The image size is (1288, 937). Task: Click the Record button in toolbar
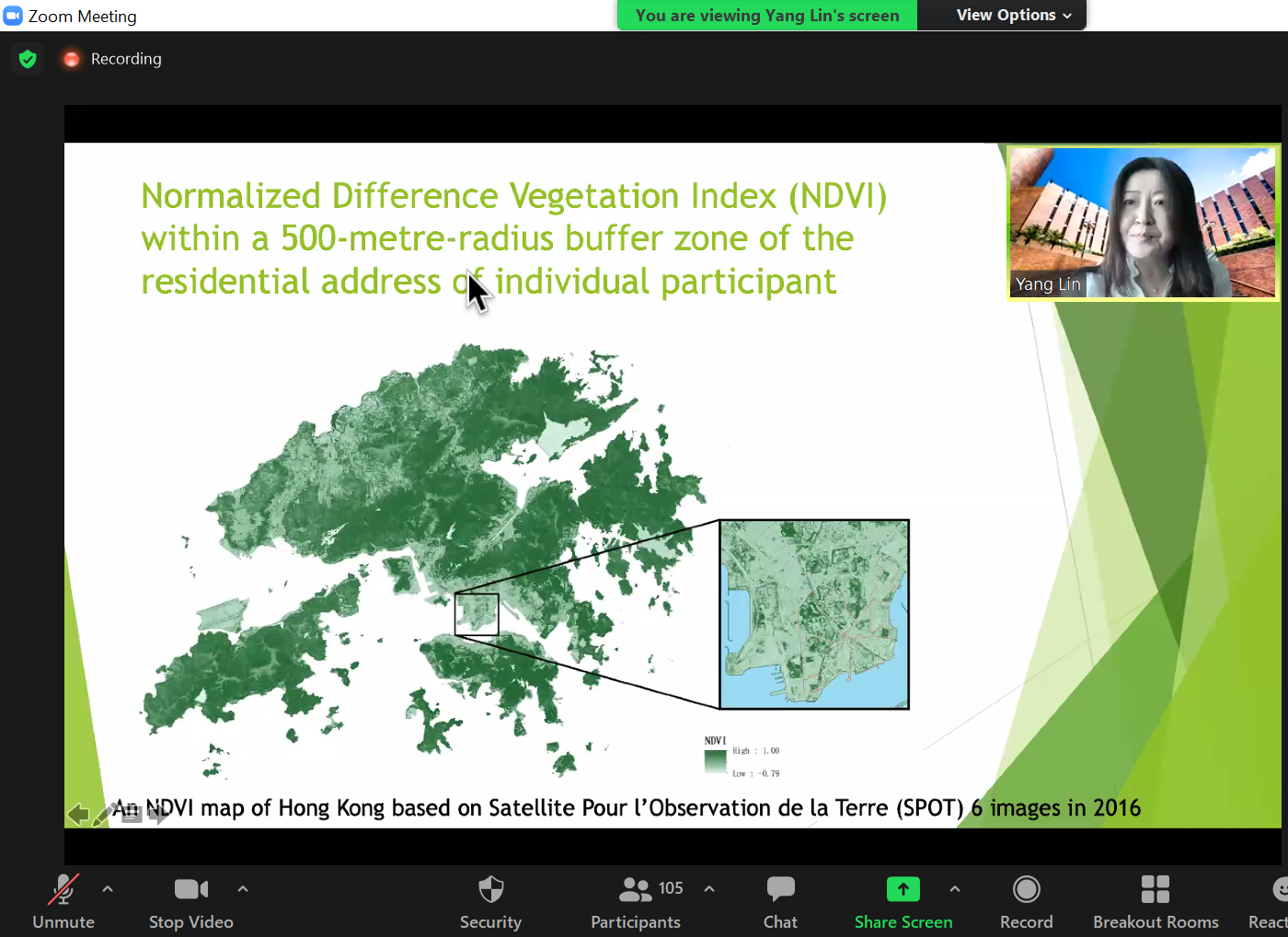1026,901
